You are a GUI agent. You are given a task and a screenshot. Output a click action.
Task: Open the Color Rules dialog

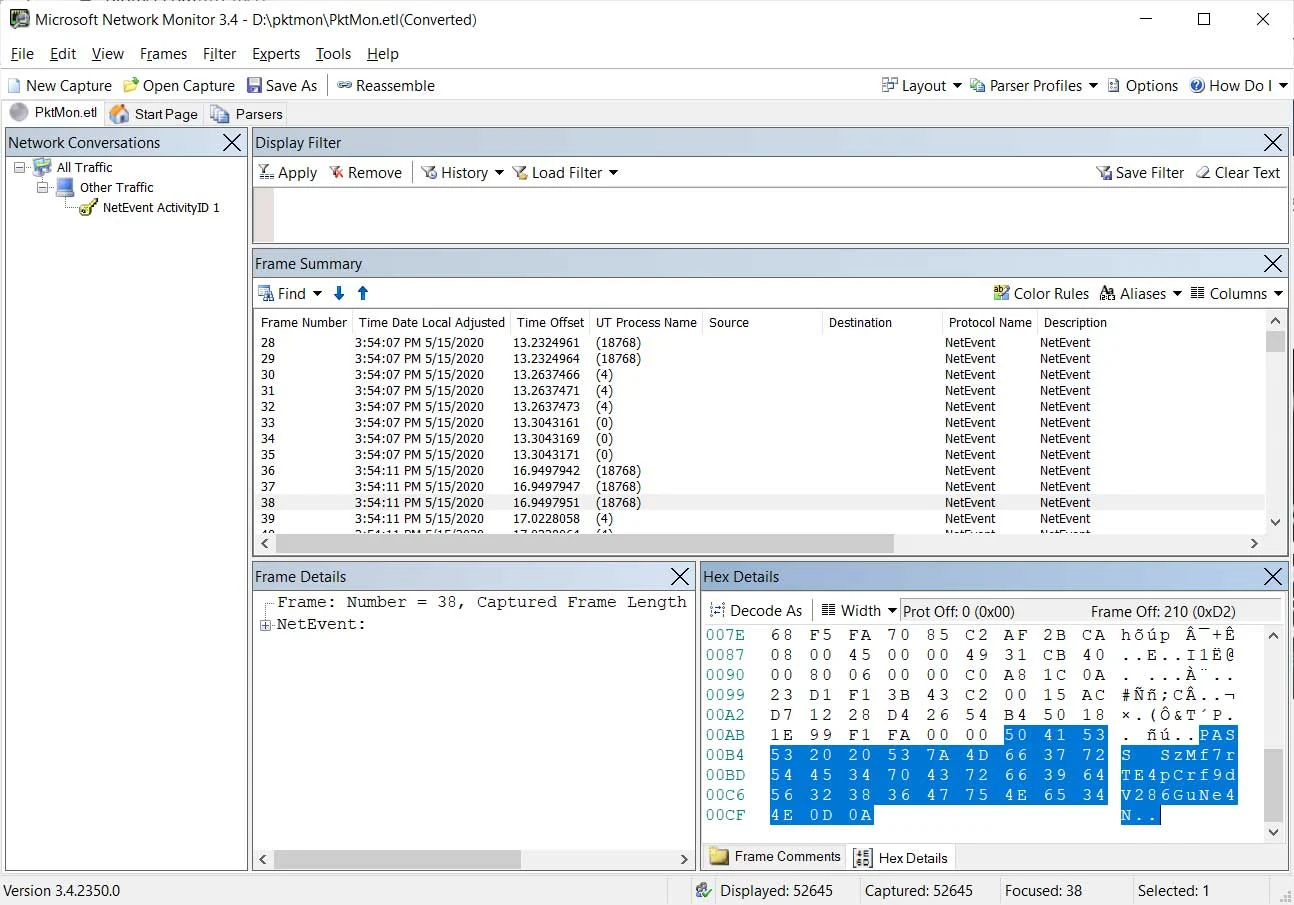1040,293
